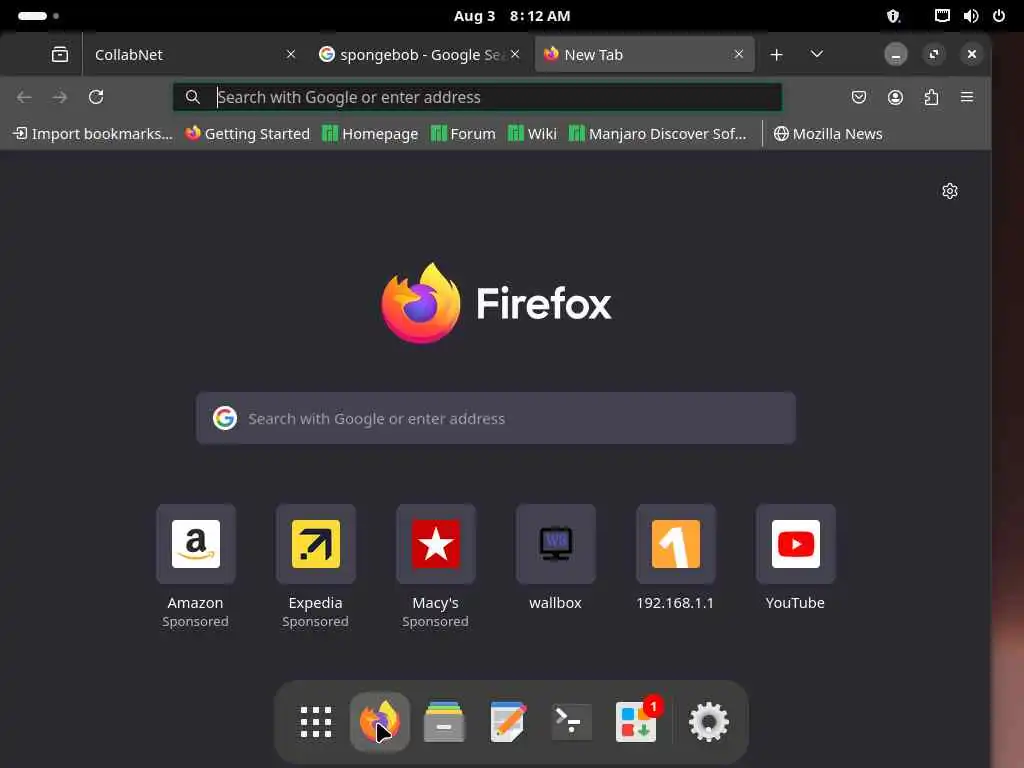Screen dimensions: 1024x768
Task: Open a new tab with plus button
Action: 776,55
